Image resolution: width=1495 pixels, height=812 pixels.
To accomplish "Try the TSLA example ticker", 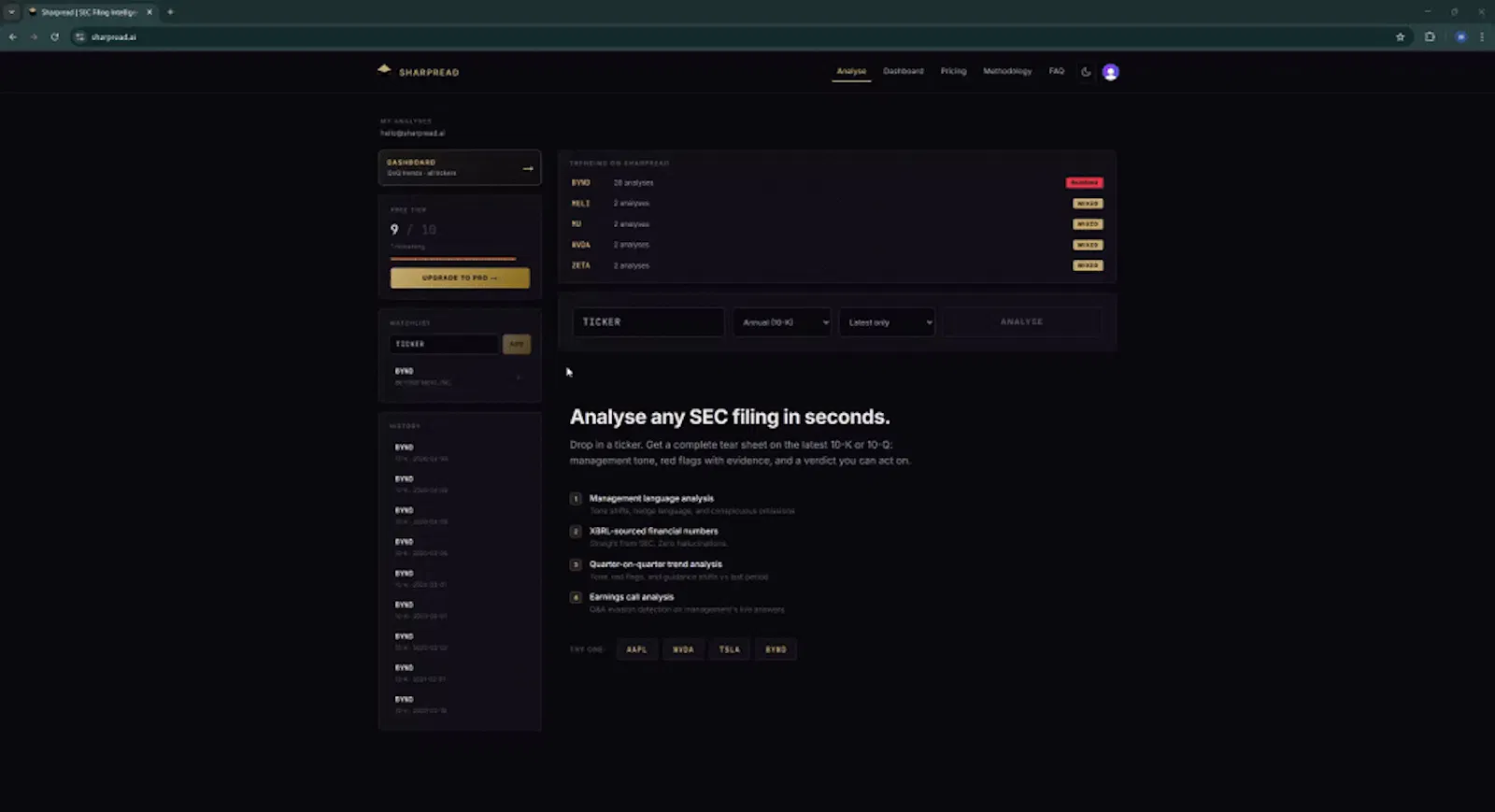I will pos(730,649).
